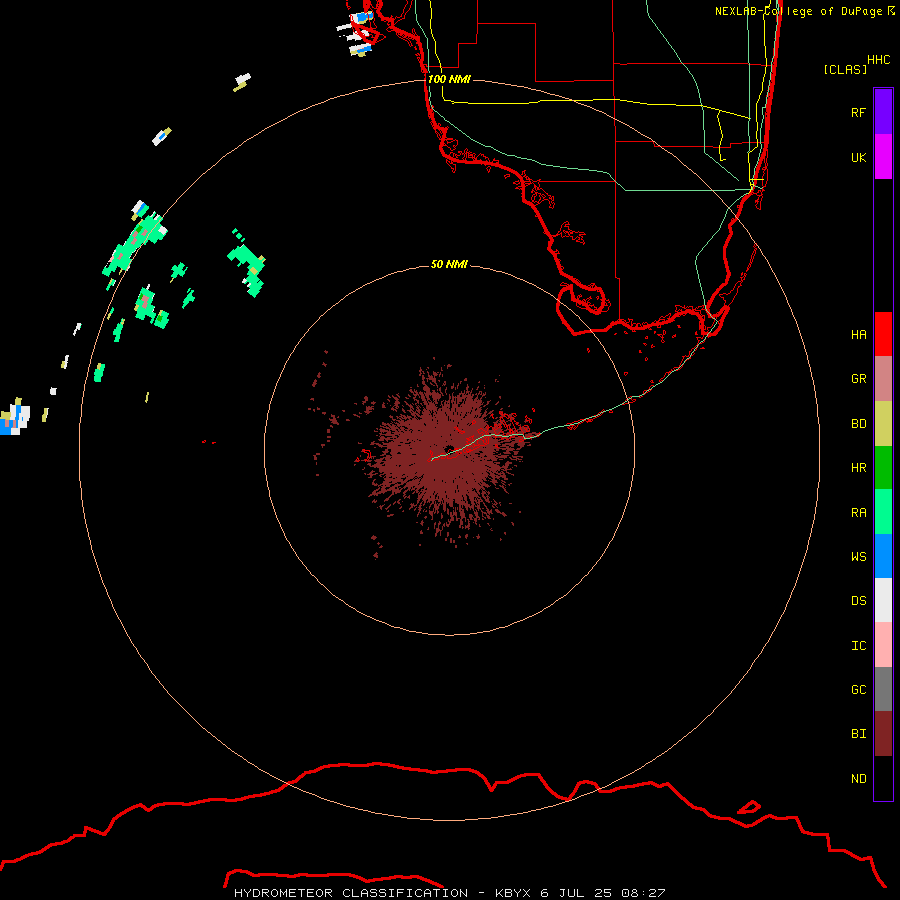The image size is (900, 900).
Task: Click the ND black legend swatch
Action: (883, 778)
